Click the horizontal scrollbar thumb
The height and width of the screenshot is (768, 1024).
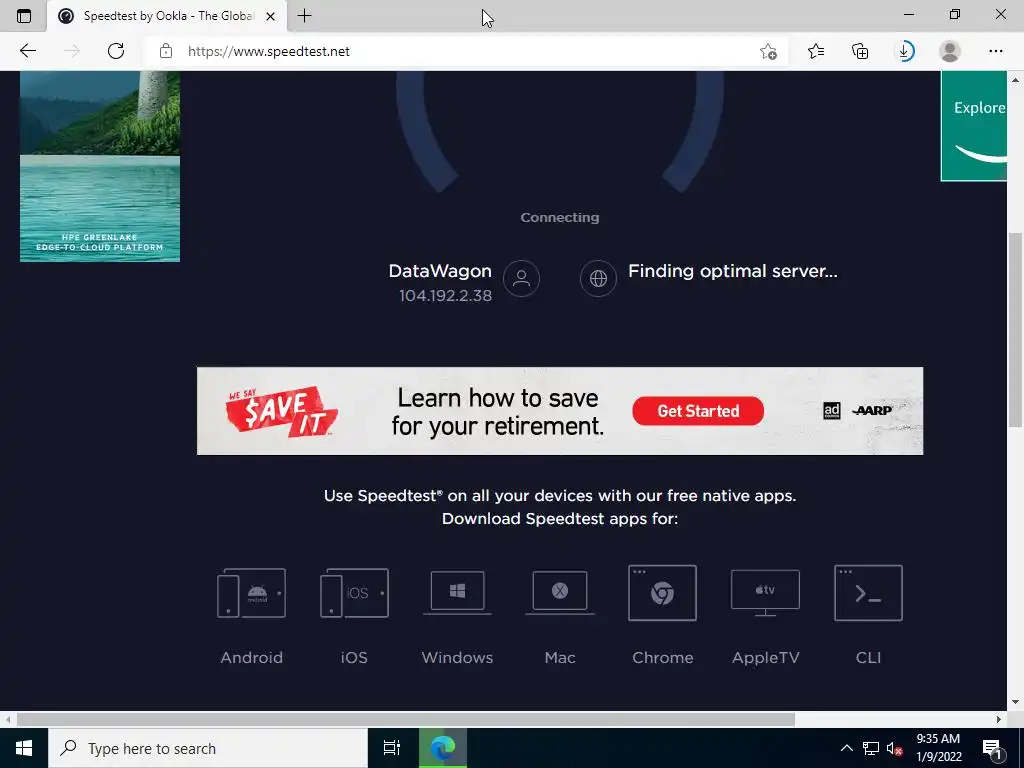(406, 719)
